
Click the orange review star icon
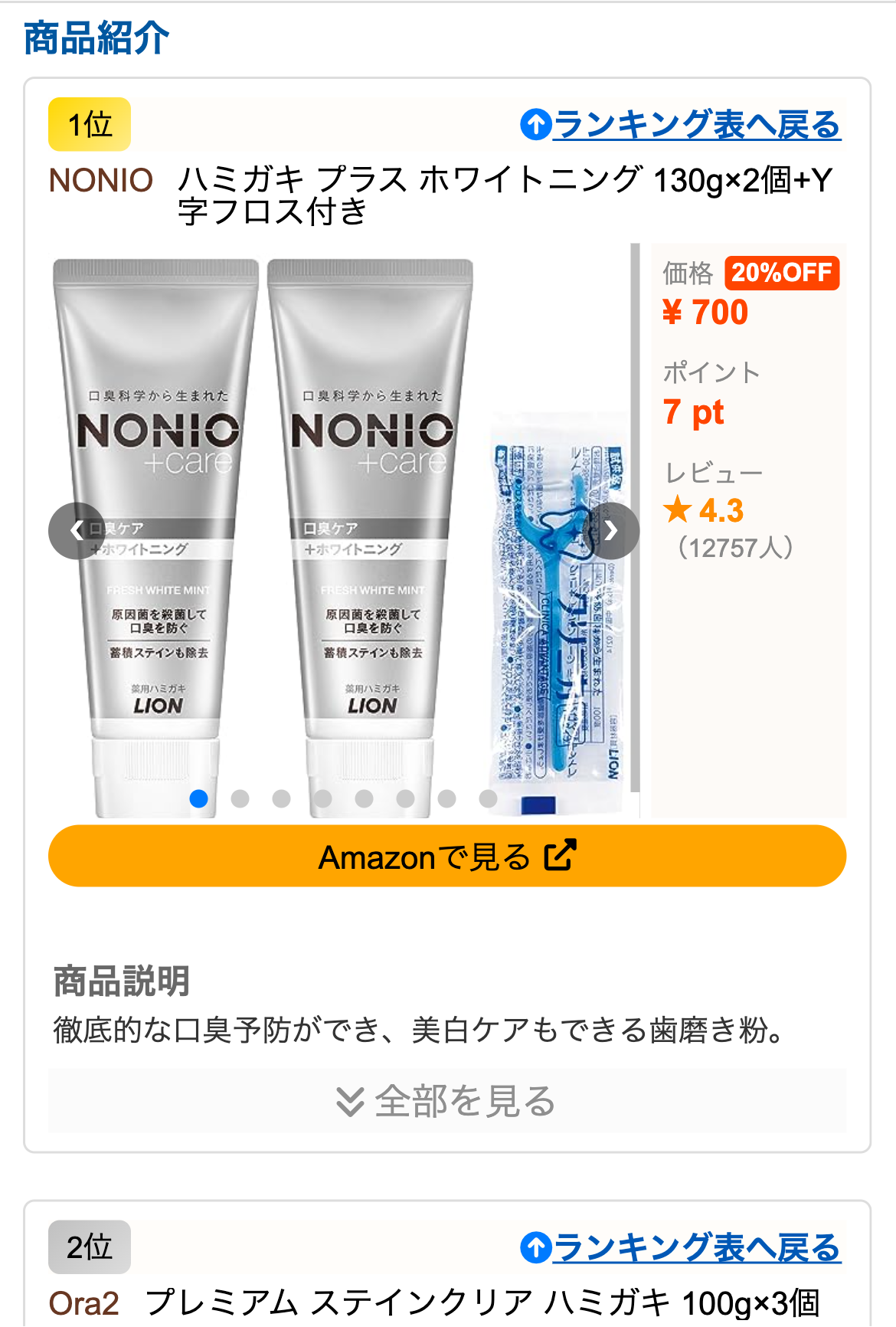pyautogui.click(x=678, y=510)
